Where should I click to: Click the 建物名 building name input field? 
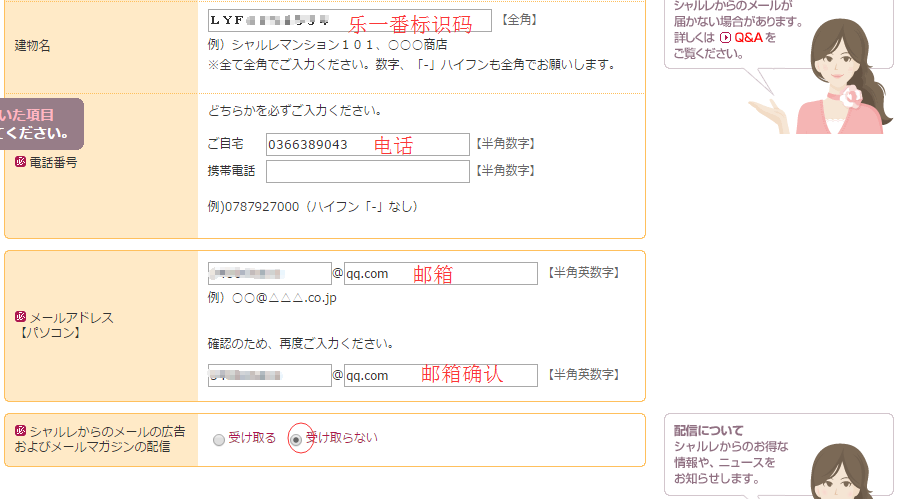click(x=349, y=21)
